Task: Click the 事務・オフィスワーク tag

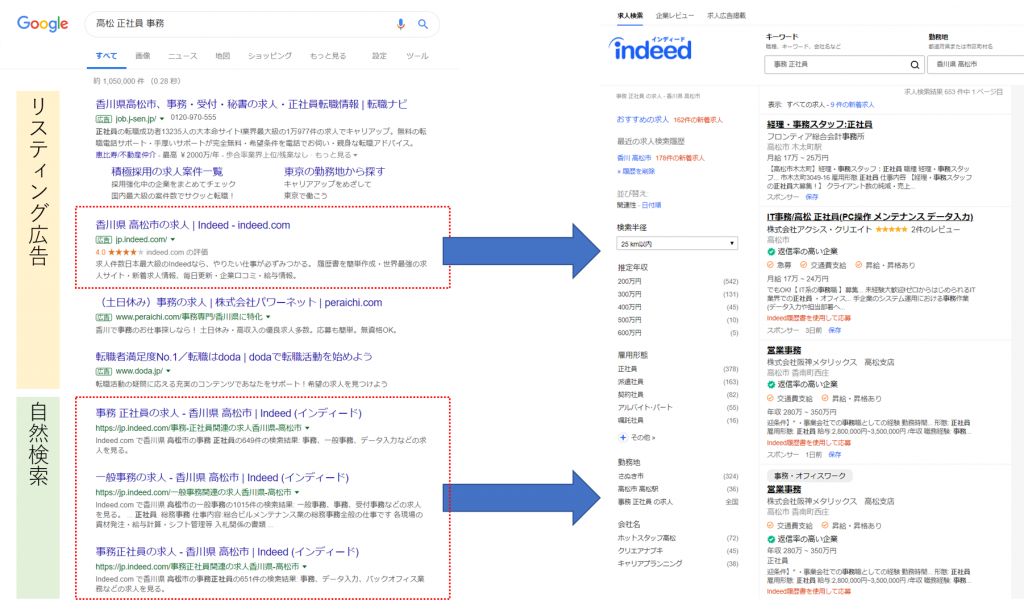Action: point(810,476)
